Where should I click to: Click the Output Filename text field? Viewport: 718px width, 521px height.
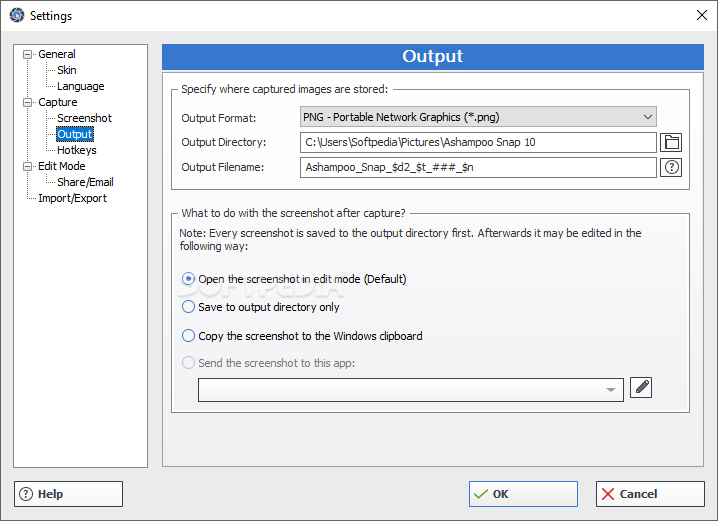[x=478, y=168]
